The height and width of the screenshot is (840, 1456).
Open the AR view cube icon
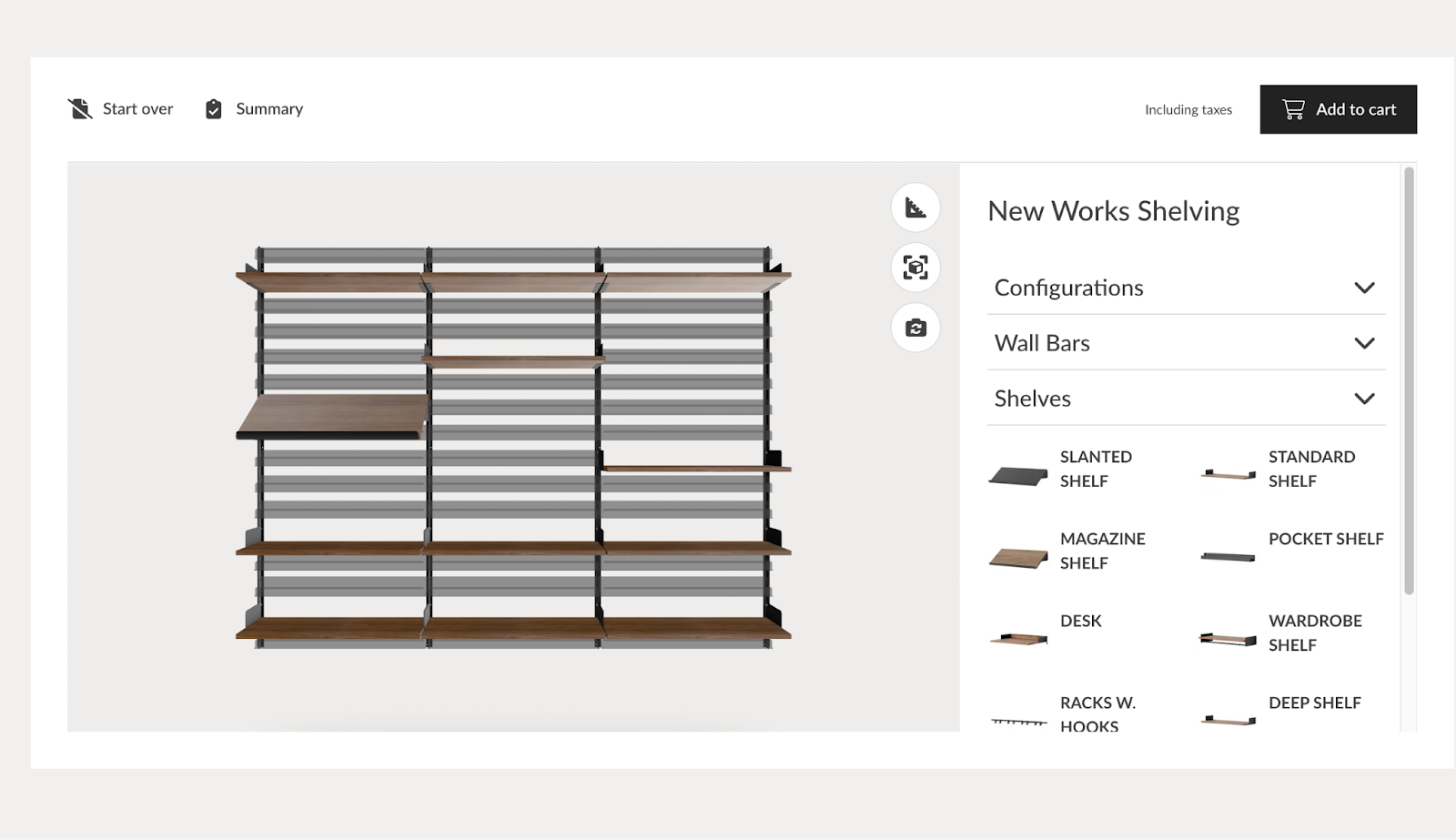click(x=915, y=268)
